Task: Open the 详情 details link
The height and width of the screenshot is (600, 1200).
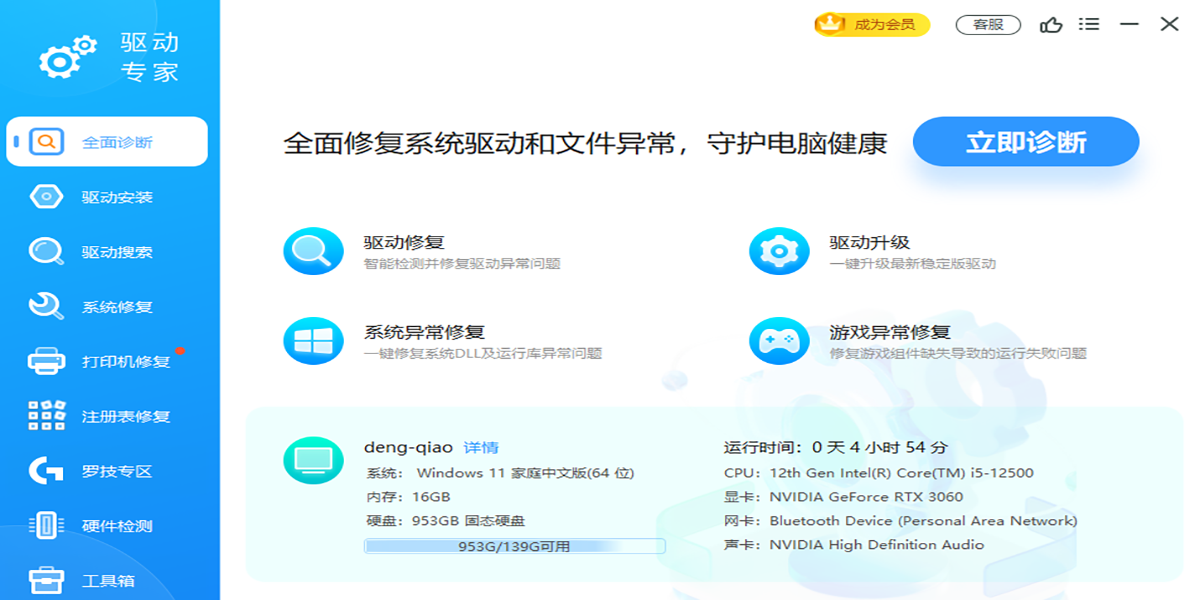Action: [x=481, y=447]
